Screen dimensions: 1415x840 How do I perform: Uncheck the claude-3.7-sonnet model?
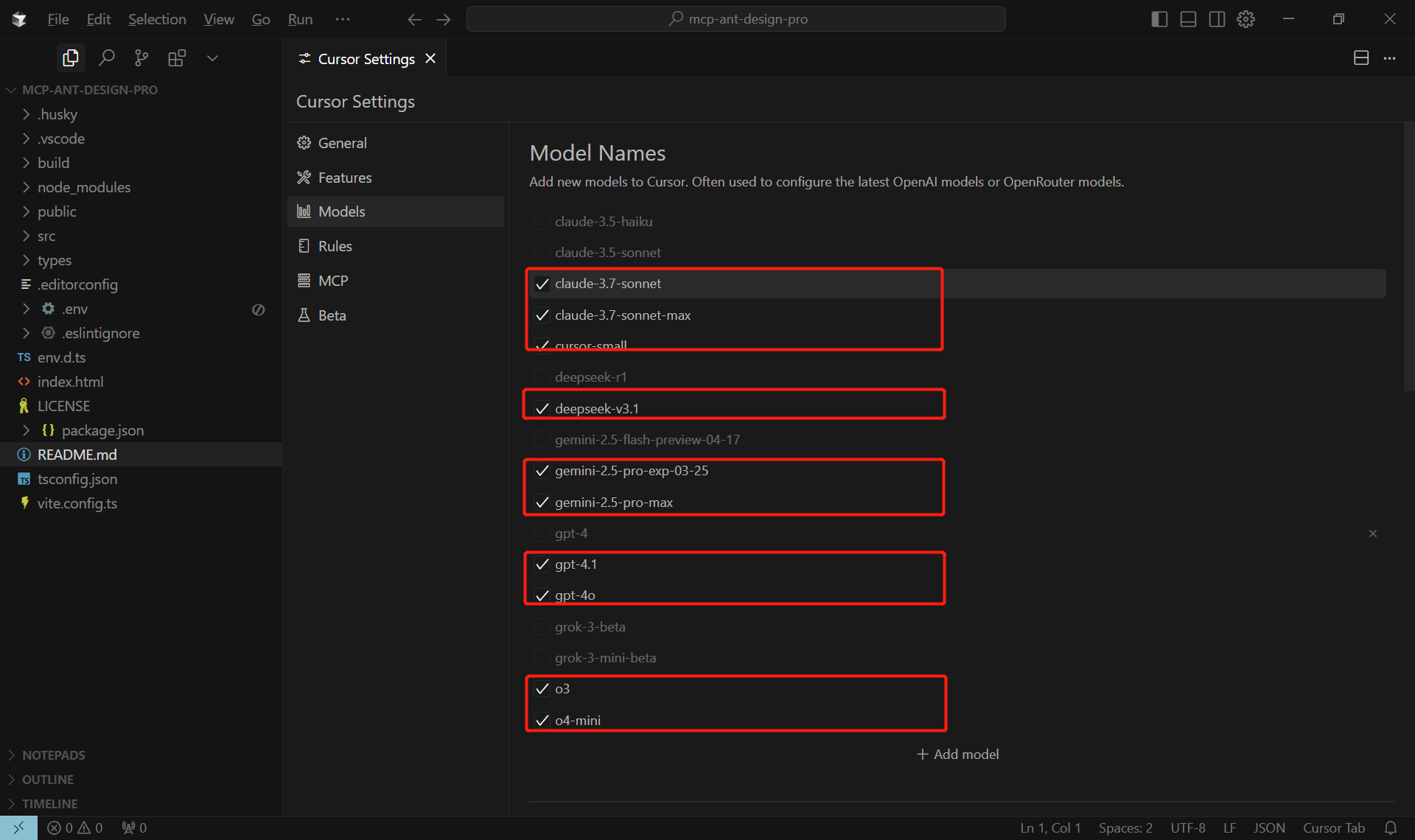542,284
